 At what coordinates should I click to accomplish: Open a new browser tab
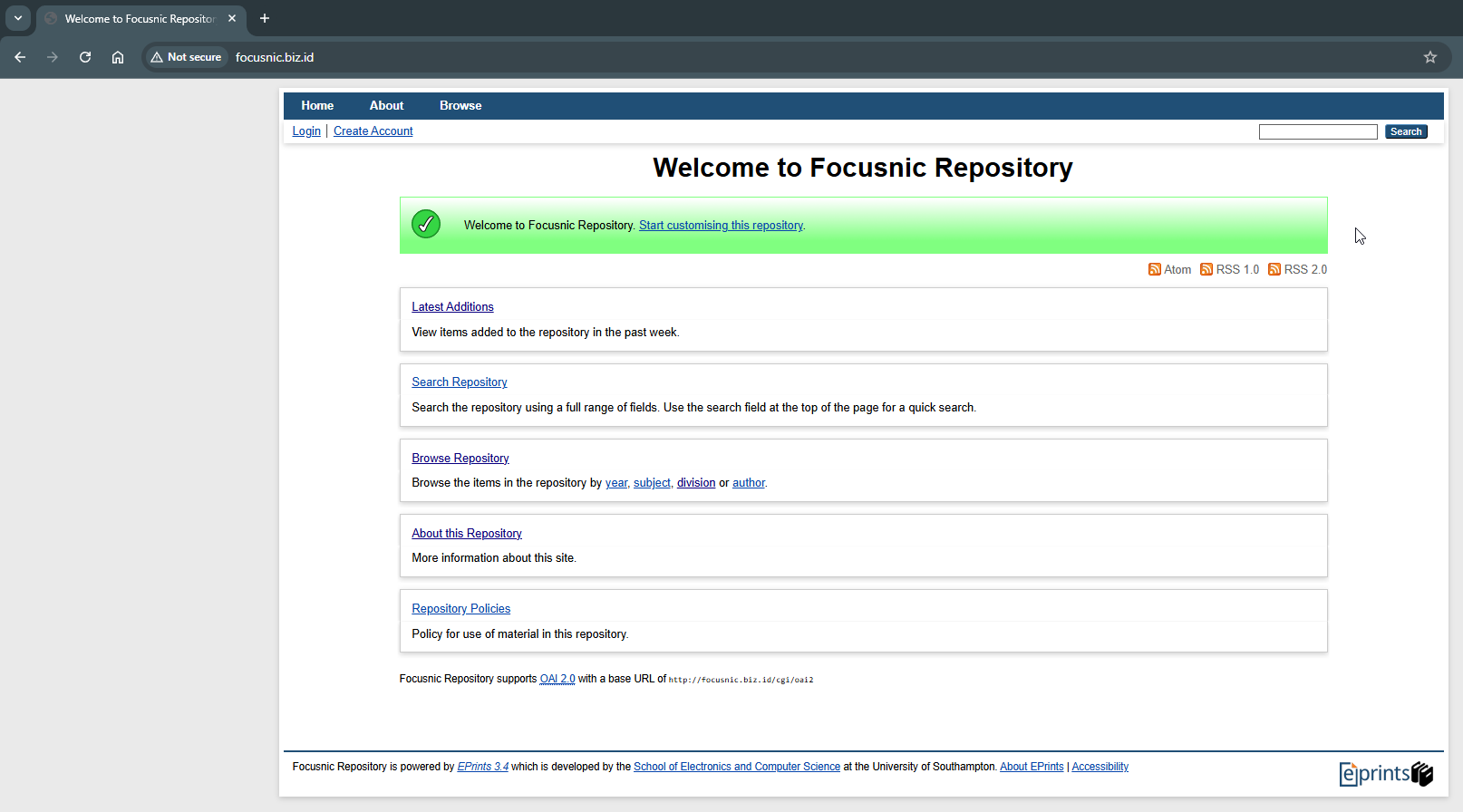click(265, 18)
